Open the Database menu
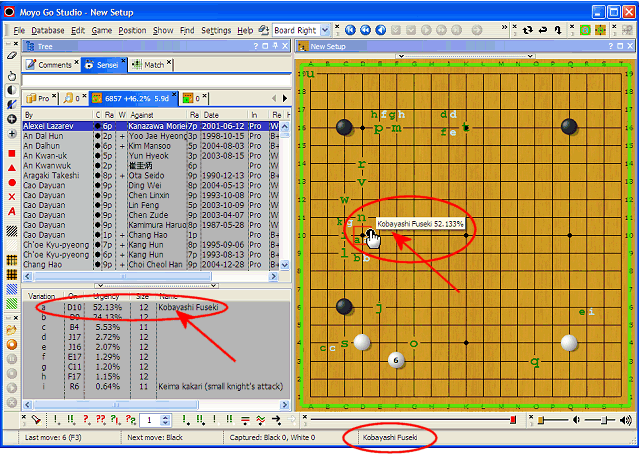The image size is (639, 454). tap(48, 31)
